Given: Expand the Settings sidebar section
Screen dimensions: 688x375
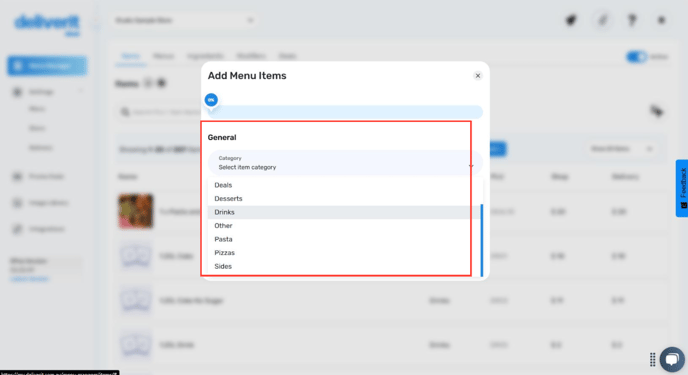Looking at the screenshot, I should [47, 92].
